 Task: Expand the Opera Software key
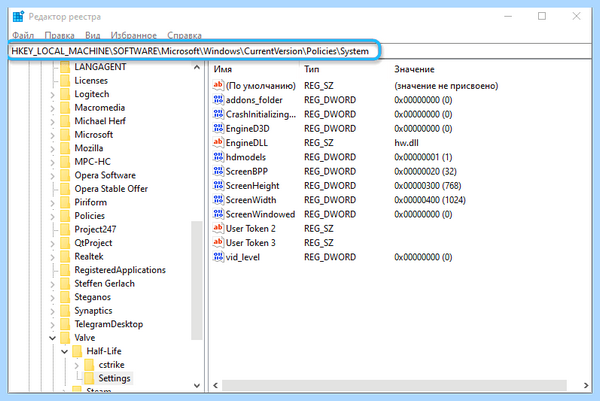pos(52,176)
